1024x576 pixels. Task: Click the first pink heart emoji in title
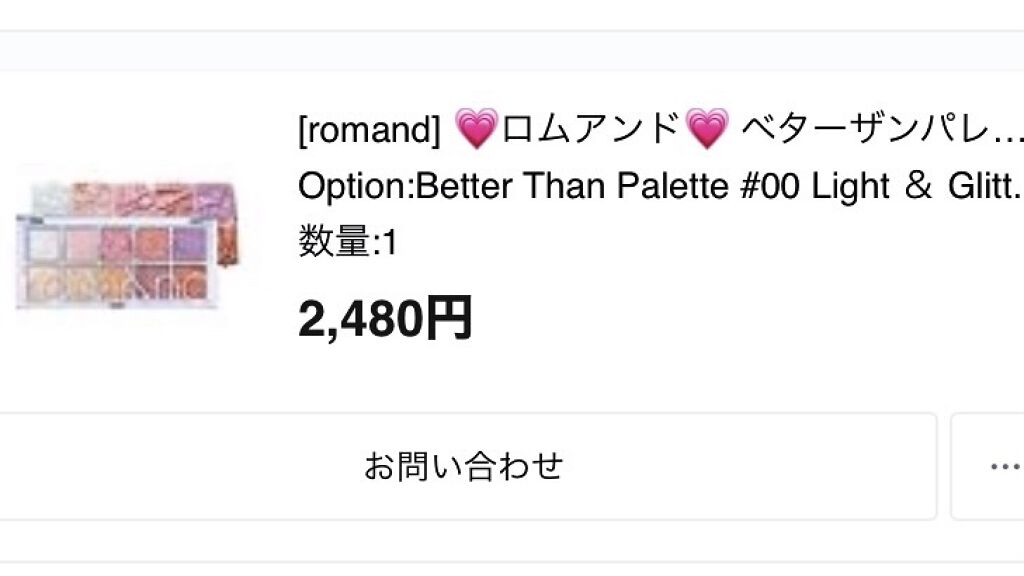(475, 130)
